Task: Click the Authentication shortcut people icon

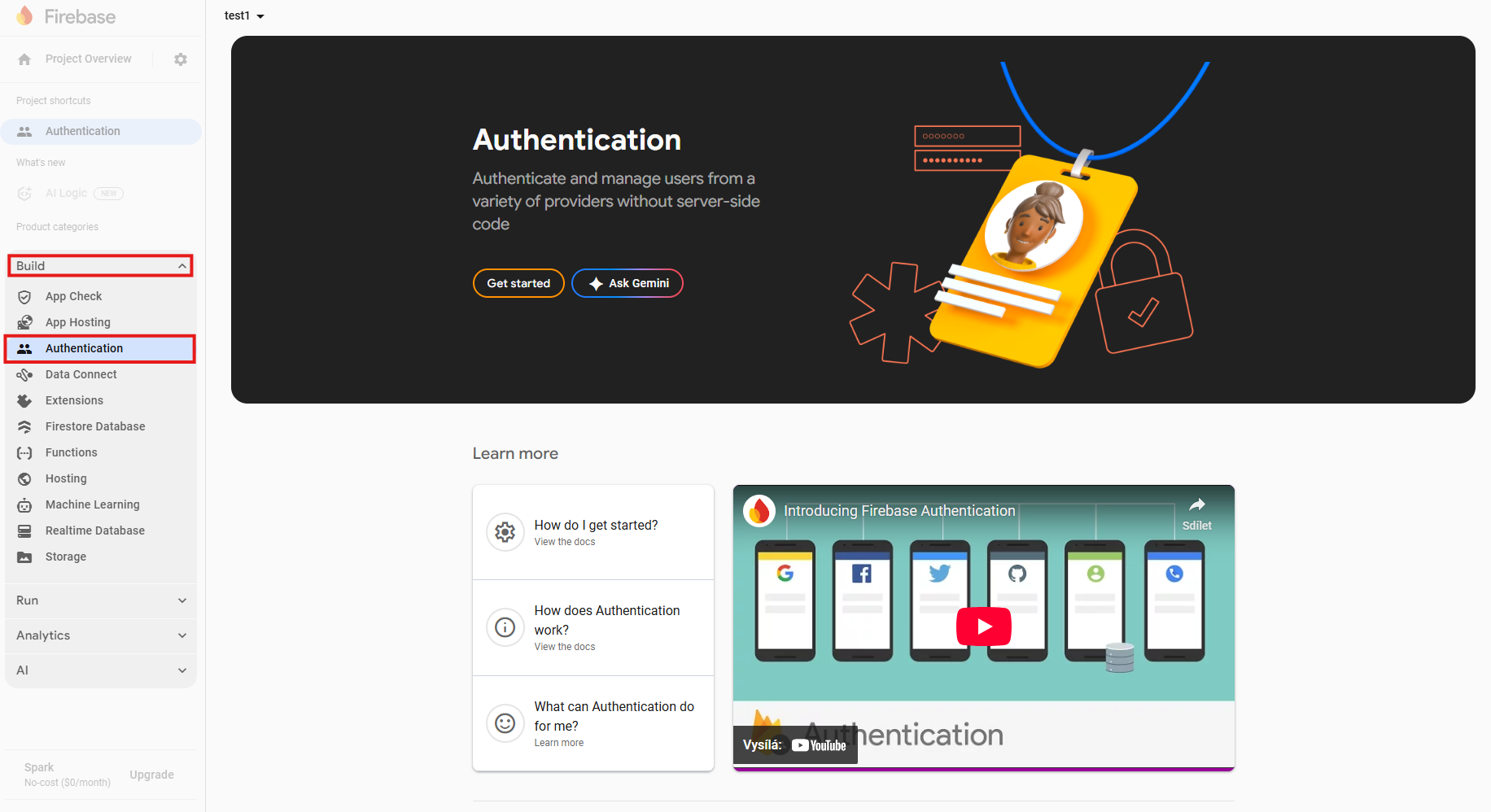Action: (x=24, y=132)
